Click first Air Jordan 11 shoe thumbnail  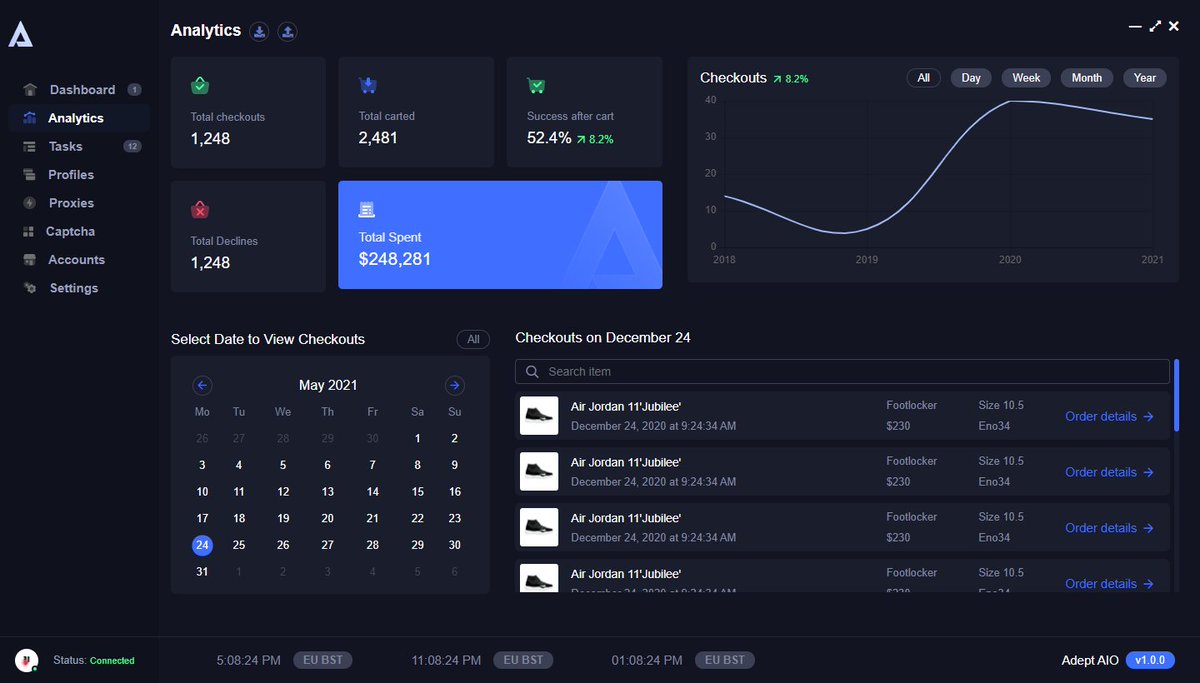[539, 415]
